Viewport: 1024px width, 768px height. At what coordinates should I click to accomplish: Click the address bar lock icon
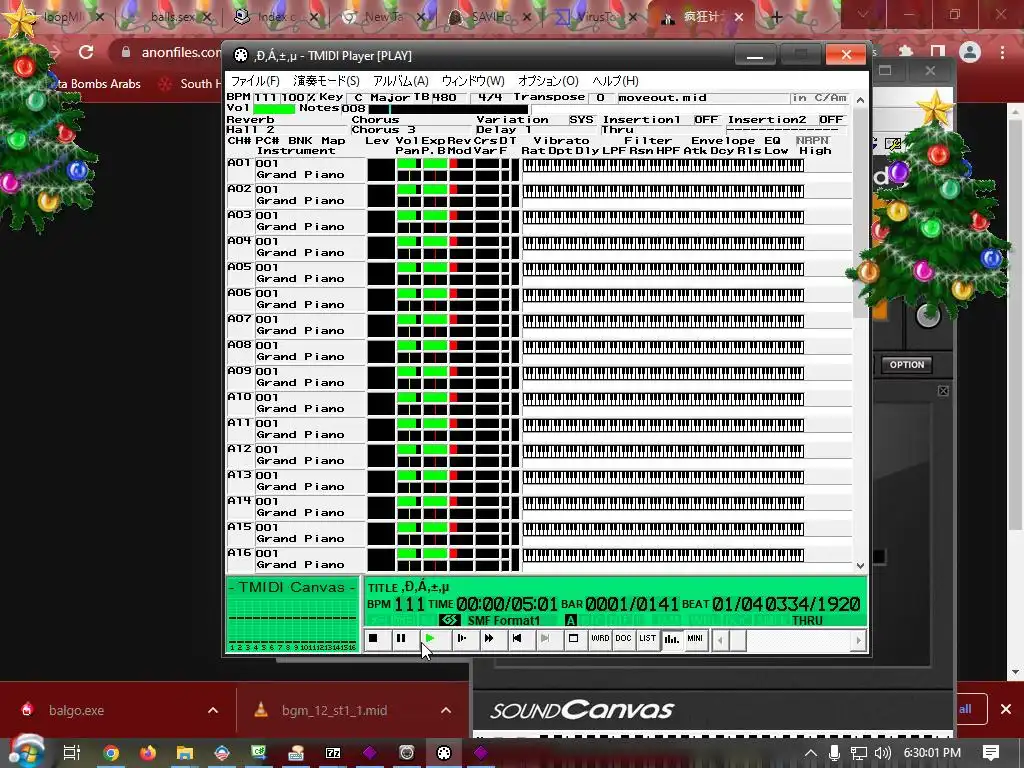[126, 52]
